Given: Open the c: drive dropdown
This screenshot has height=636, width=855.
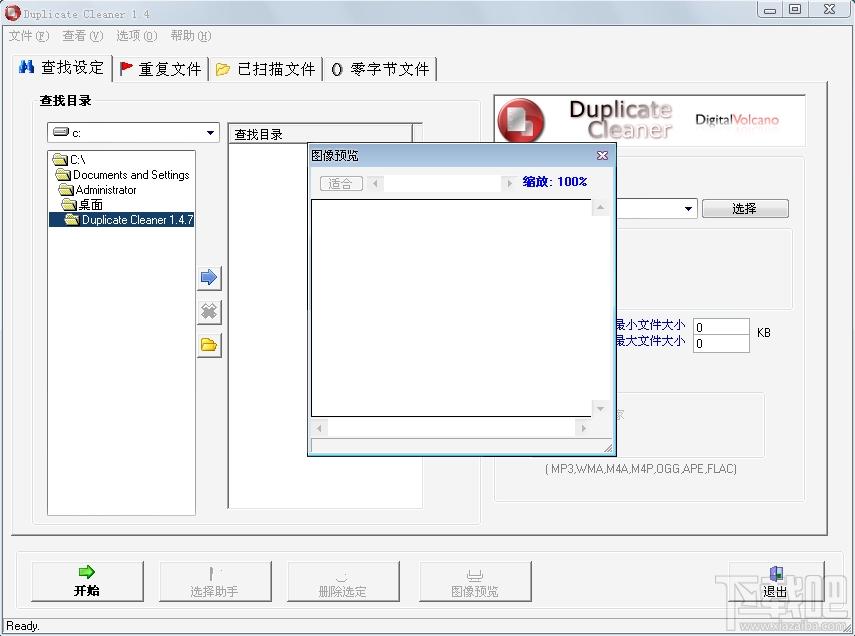Looking at the screenshot, I should click(210, 133).
